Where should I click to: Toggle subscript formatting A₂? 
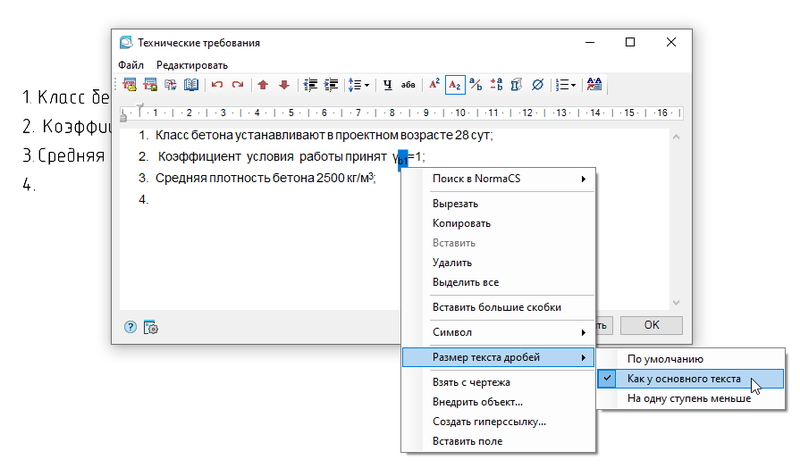tap(455, 85)
